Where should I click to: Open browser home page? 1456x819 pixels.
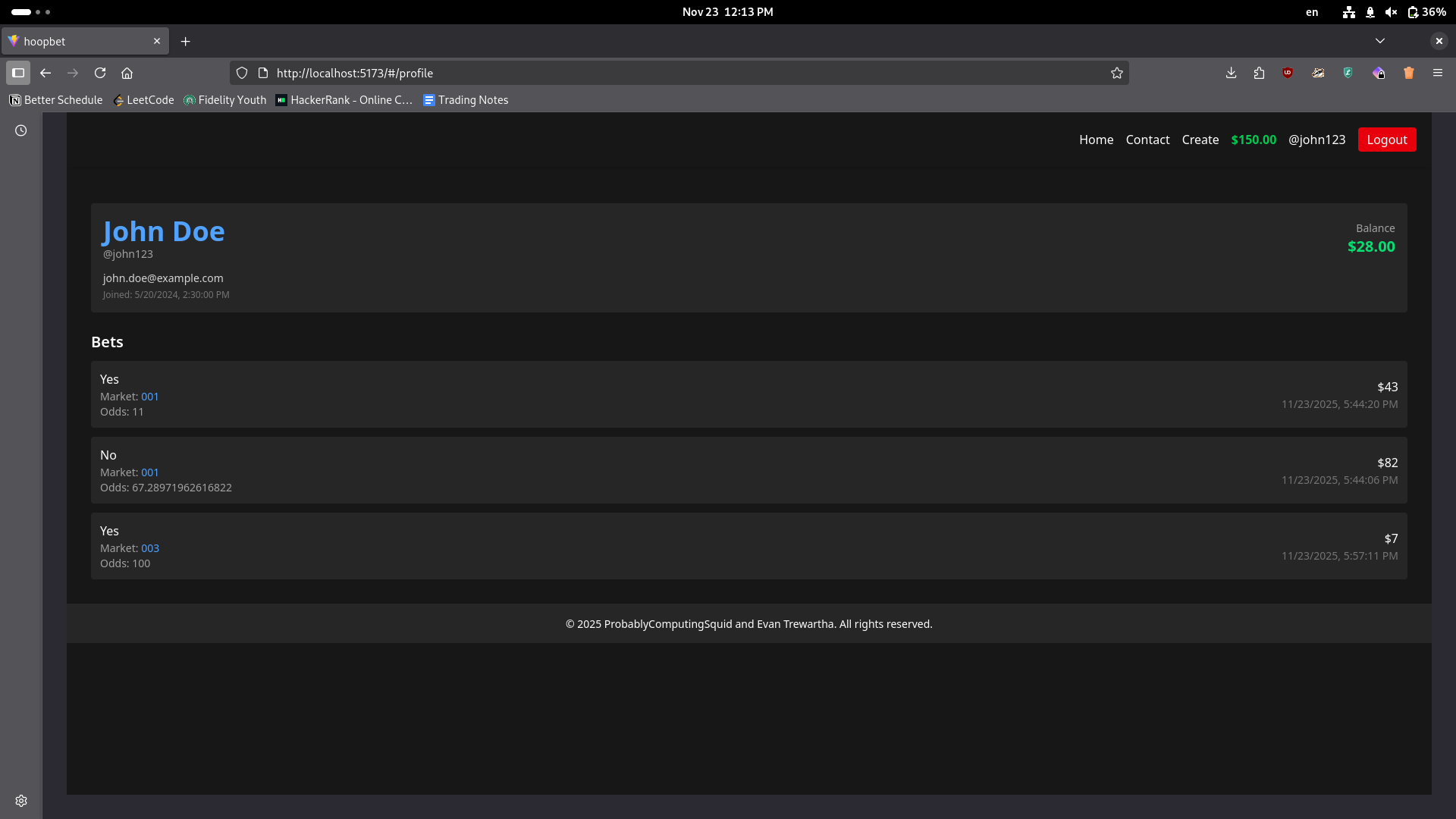click(x=127, y=73)
